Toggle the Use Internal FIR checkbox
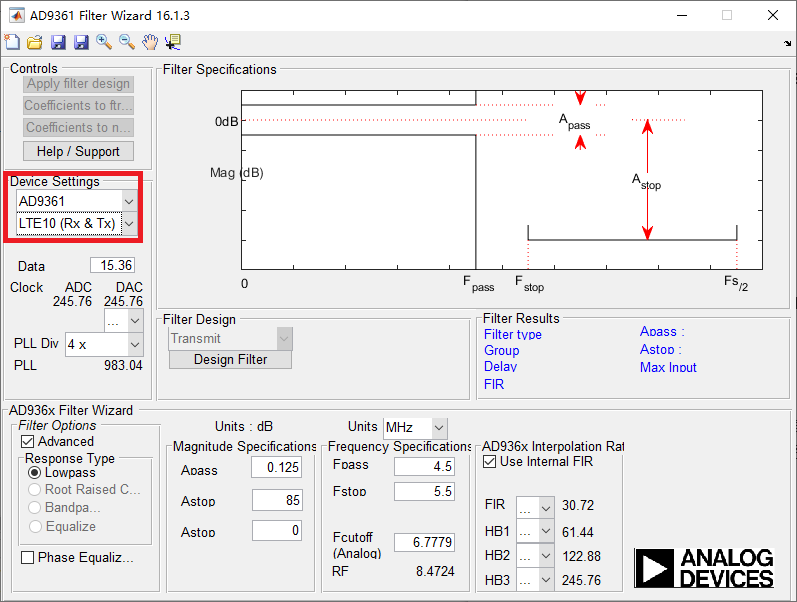797x602 pixels. [490, 461]
